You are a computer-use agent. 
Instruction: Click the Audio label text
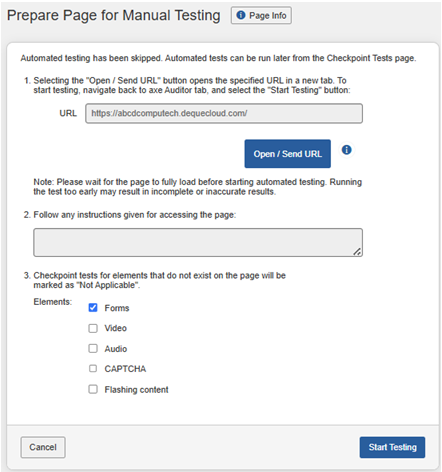point(116,349)
